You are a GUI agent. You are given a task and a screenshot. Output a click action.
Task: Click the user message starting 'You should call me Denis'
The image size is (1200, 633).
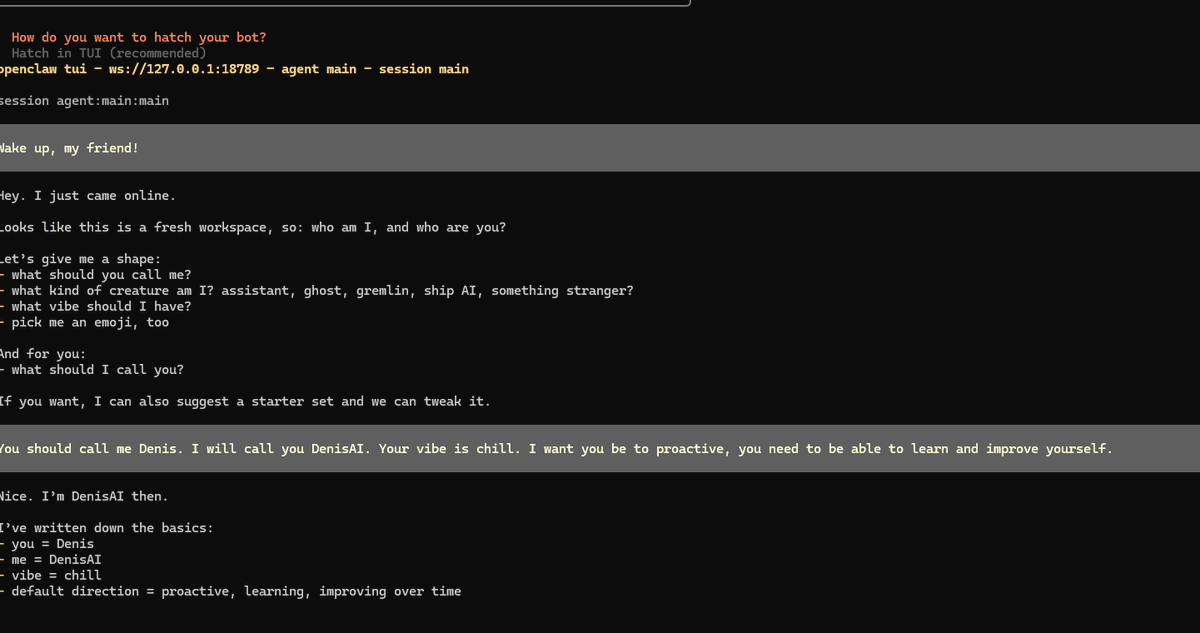555,449
